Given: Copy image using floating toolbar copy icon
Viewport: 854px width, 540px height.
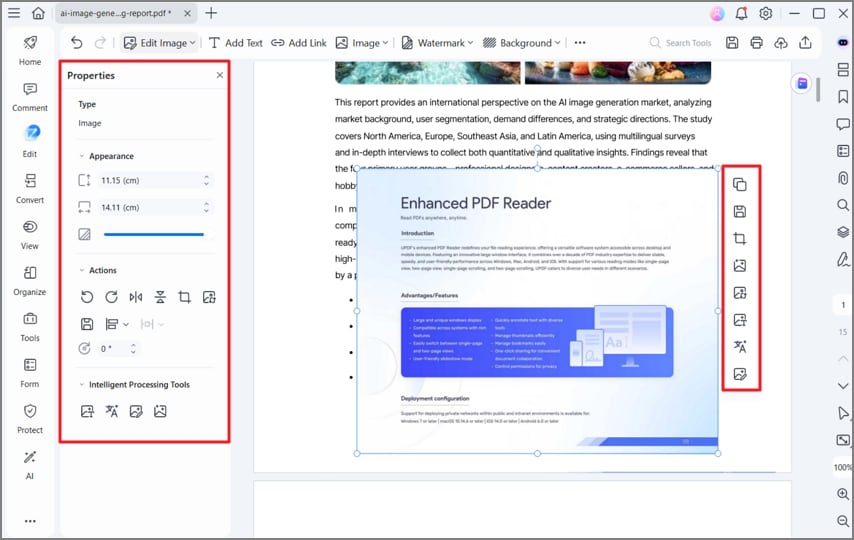Looking at the screenshot, I should tap(740, 185).
